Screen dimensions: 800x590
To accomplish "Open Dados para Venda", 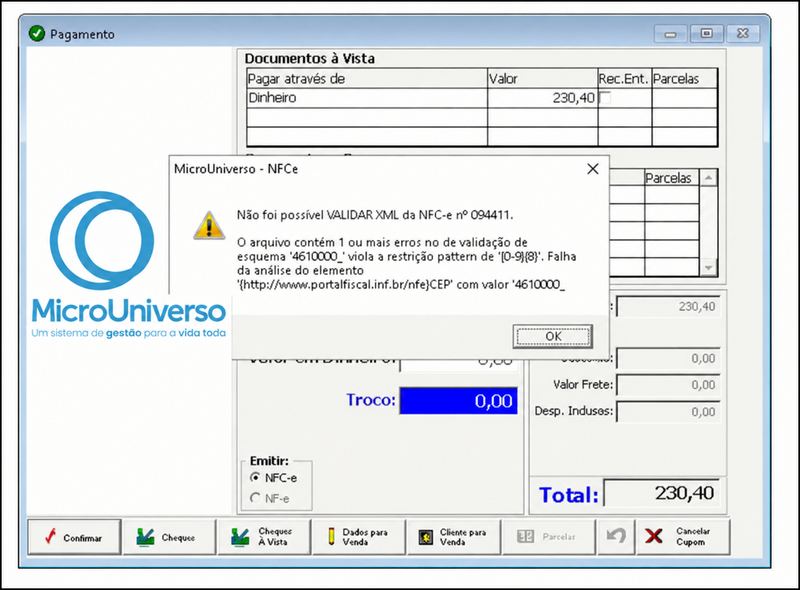I will [359, 537].
